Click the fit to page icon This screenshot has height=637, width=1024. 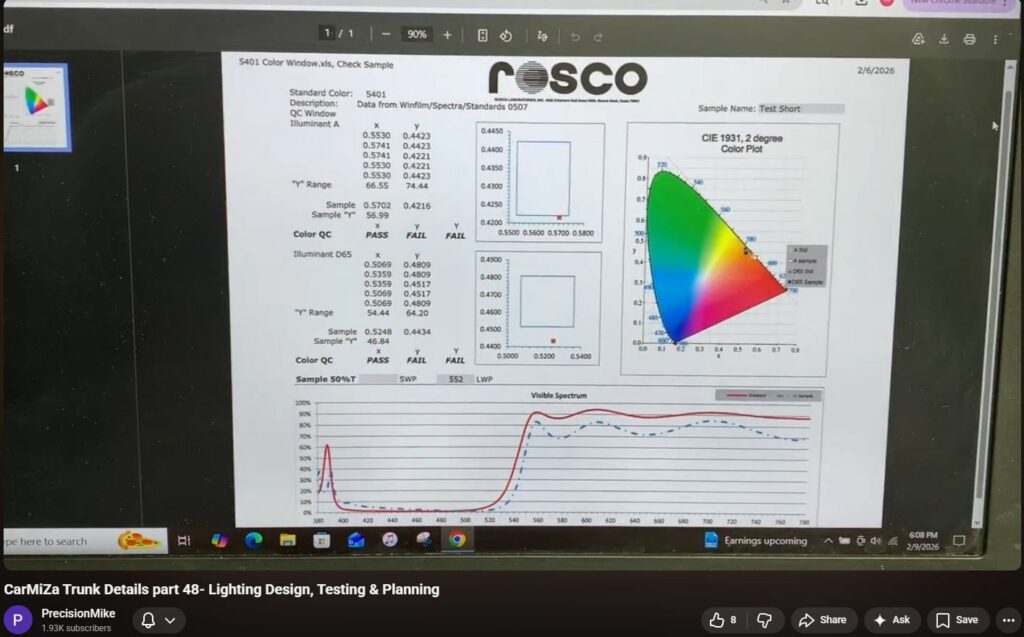(x=483, y=35)
